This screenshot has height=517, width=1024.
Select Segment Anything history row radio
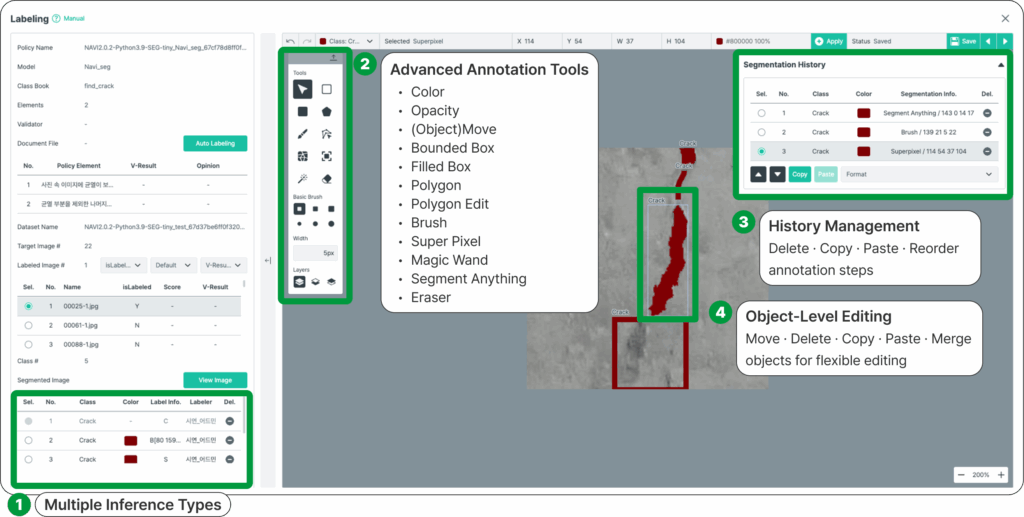(762, 113)
